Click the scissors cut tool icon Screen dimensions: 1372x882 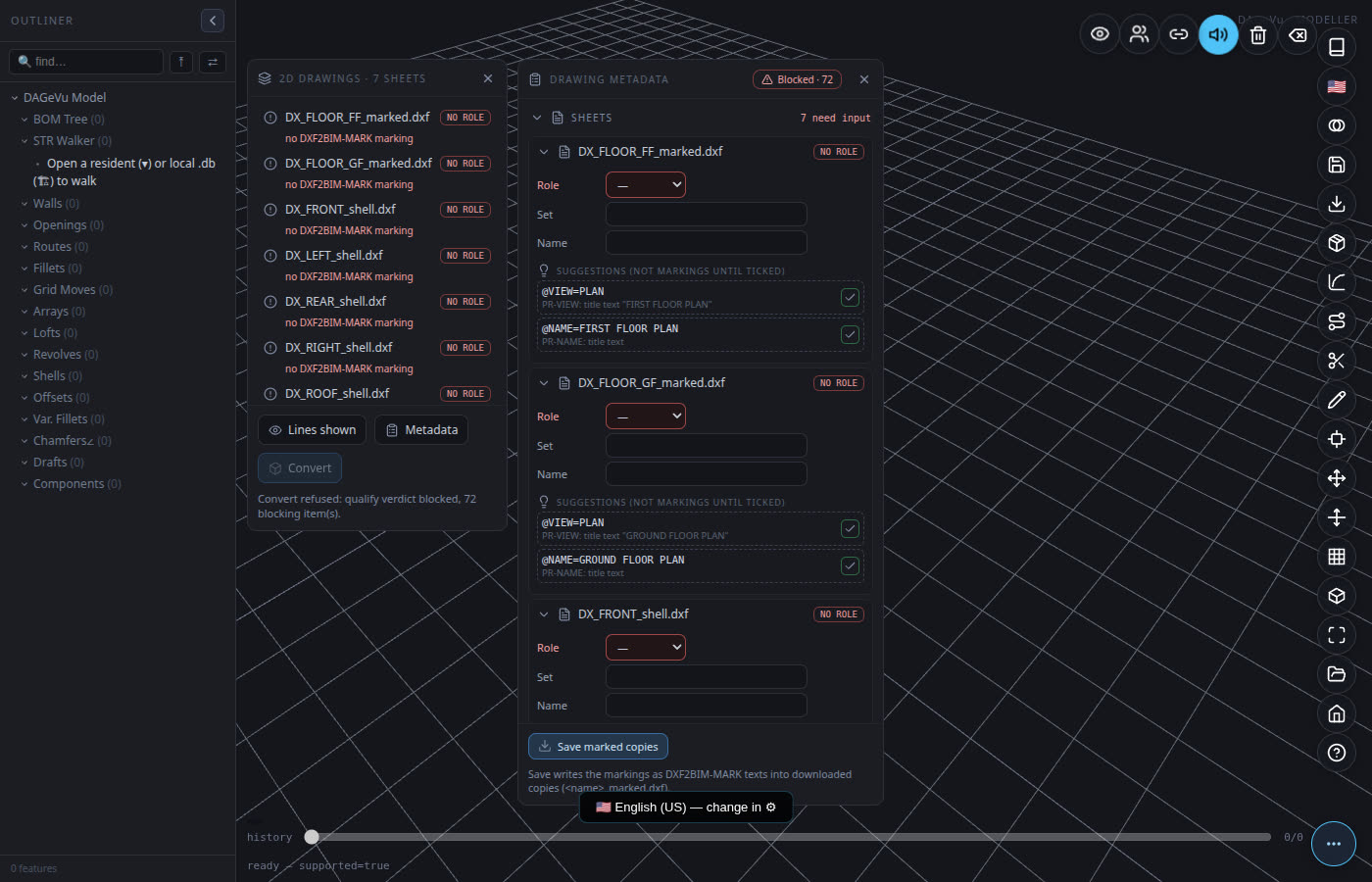(1337, 361)
